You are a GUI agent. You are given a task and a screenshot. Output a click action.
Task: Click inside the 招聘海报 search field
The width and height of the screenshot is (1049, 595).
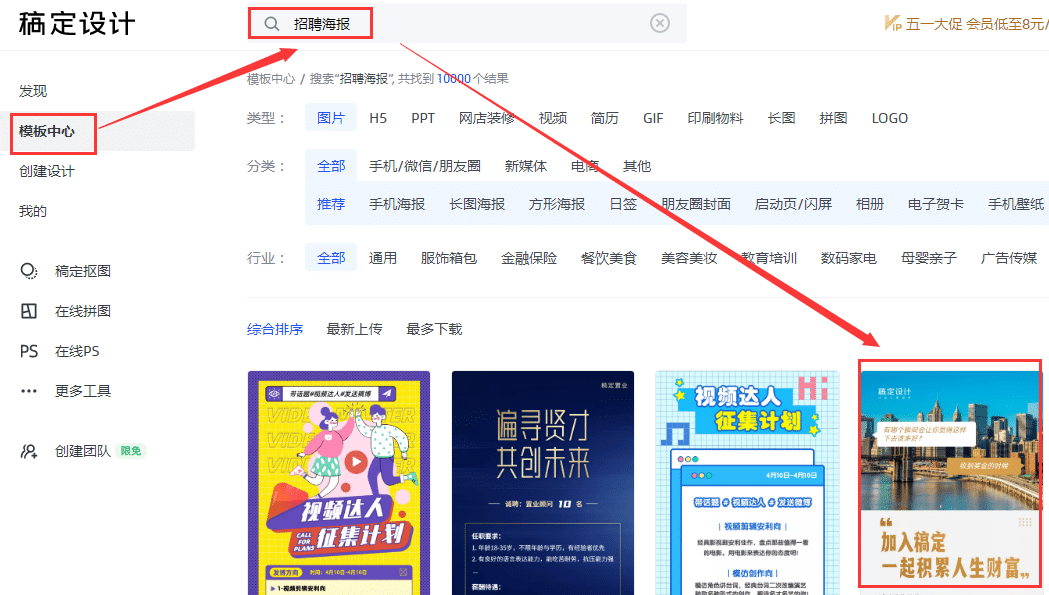(x=467, y=23)
